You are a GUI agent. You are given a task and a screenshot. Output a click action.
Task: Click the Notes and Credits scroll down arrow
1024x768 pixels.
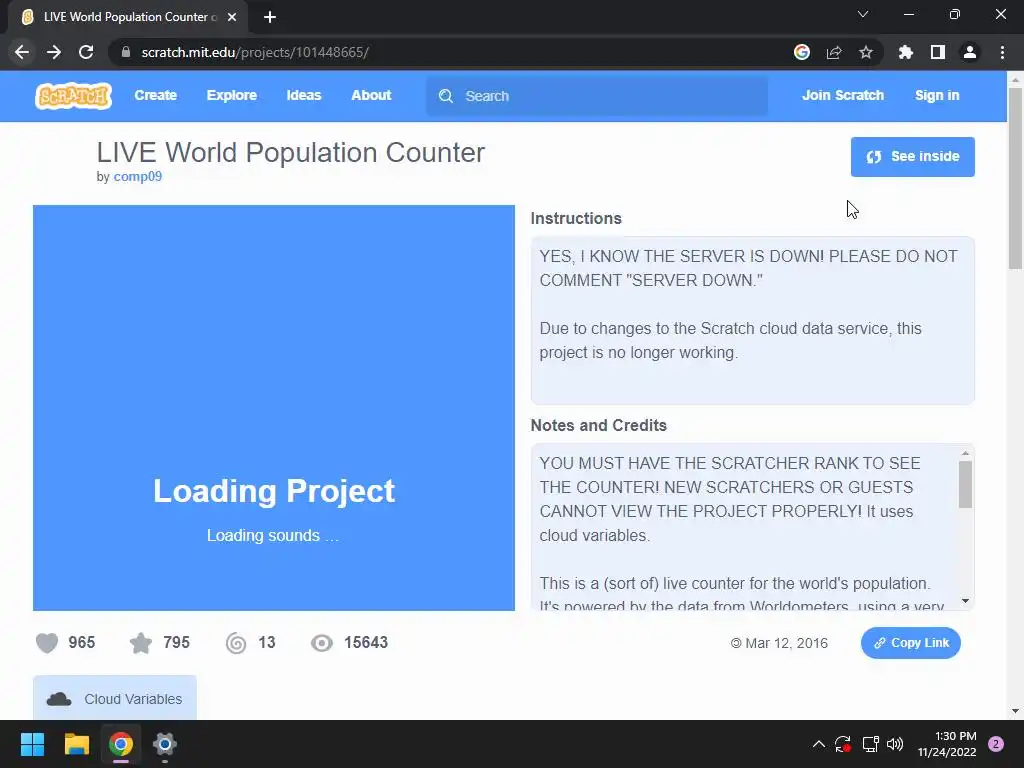click(965, 601)
